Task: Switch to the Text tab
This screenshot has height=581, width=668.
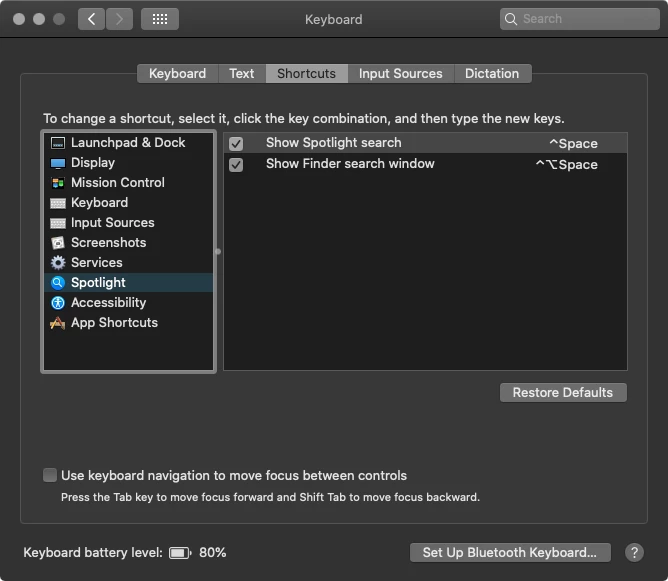Action: click(x=242, y=74)
